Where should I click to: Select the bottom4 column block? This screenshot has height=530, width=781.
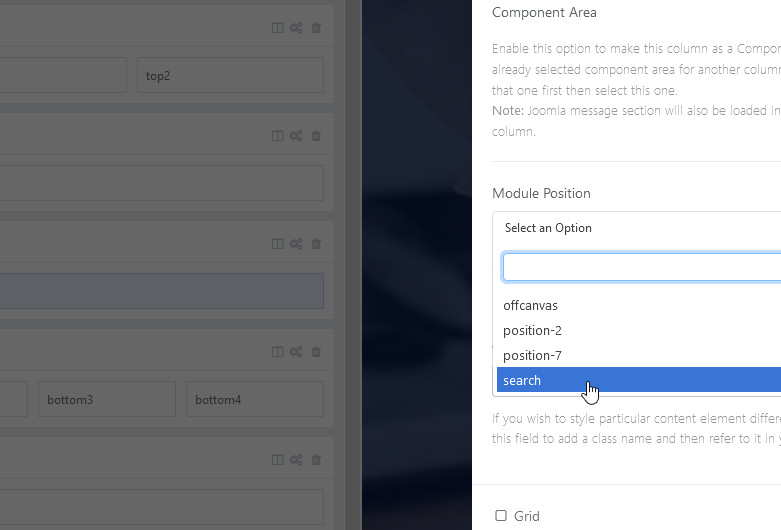[254, 400]
